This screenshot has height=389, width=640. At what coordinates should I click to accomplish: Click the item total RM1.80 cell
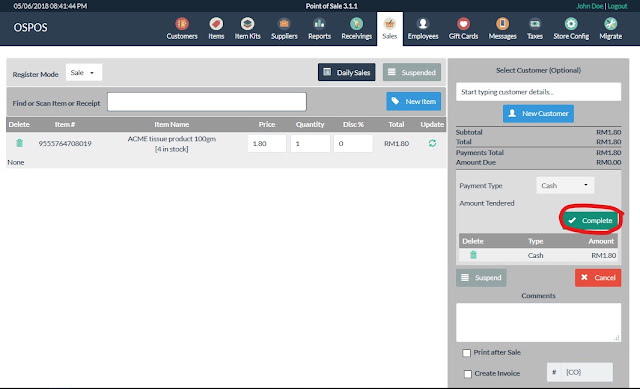[396, 143]
